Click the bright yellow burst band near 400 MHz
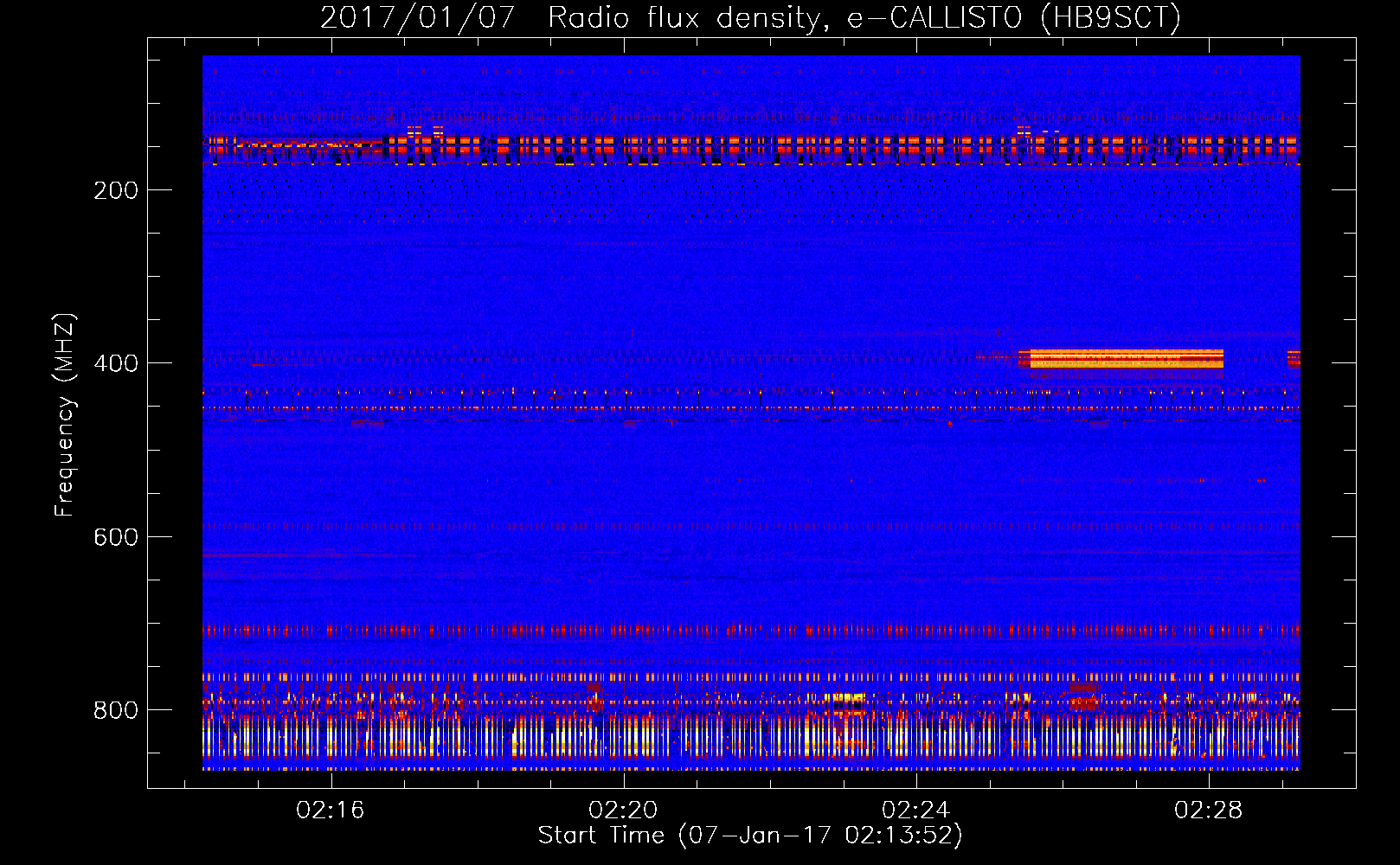The width and height of the screenshot is (1400, 865). point(1126,359)
